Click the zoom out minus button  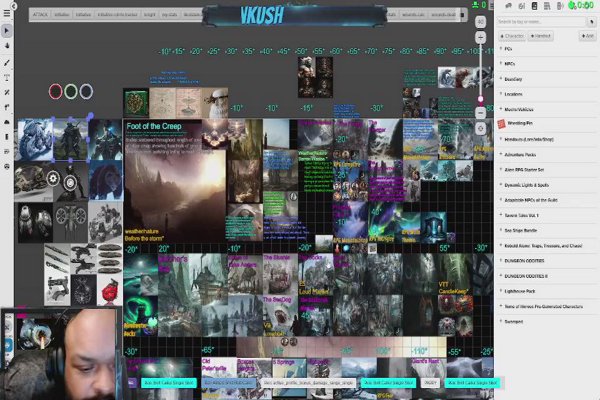point(481,113)
